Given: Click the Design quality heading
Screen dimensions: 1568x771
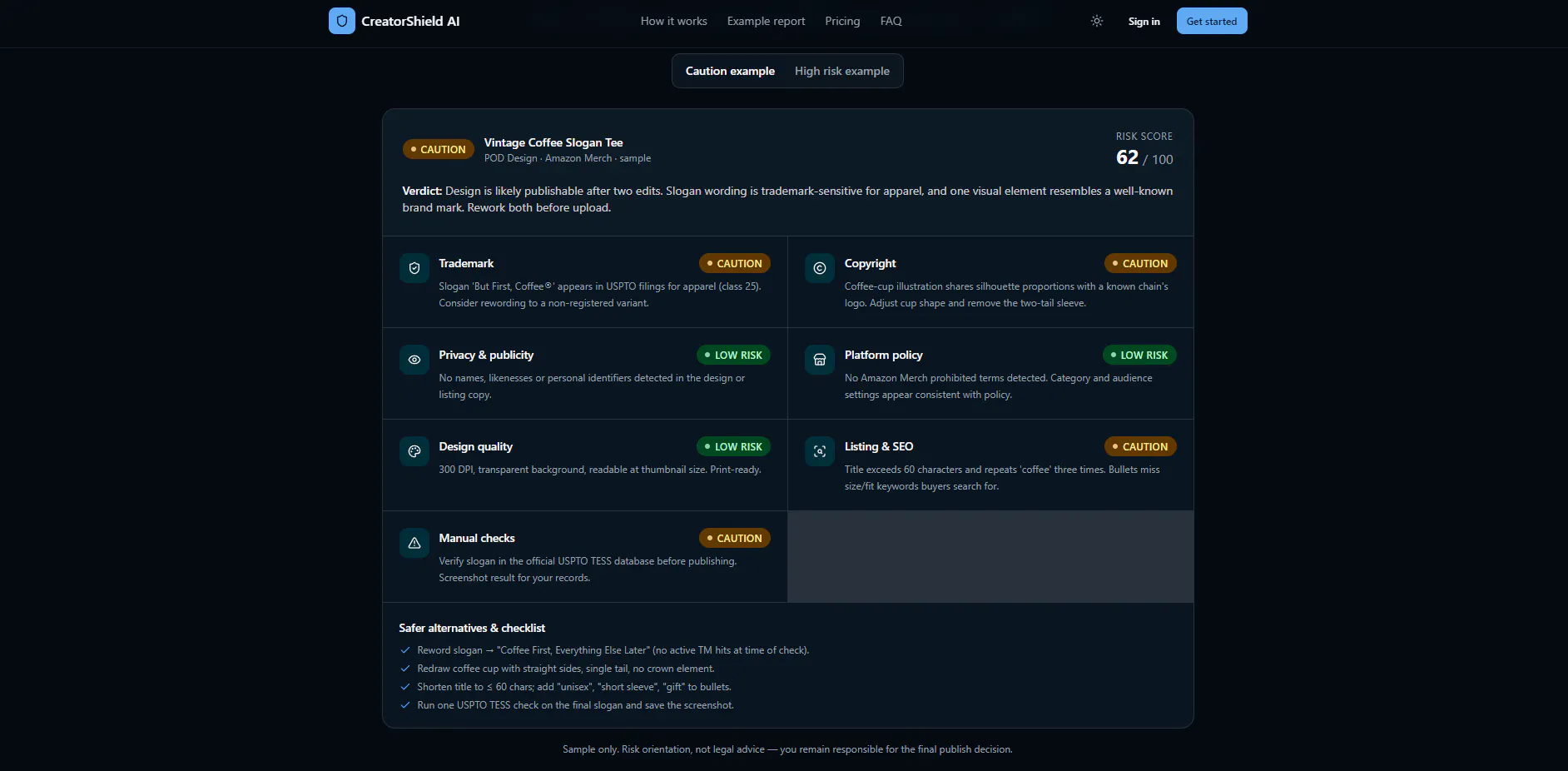Looking at the screenshot, I should pos(475,446).
